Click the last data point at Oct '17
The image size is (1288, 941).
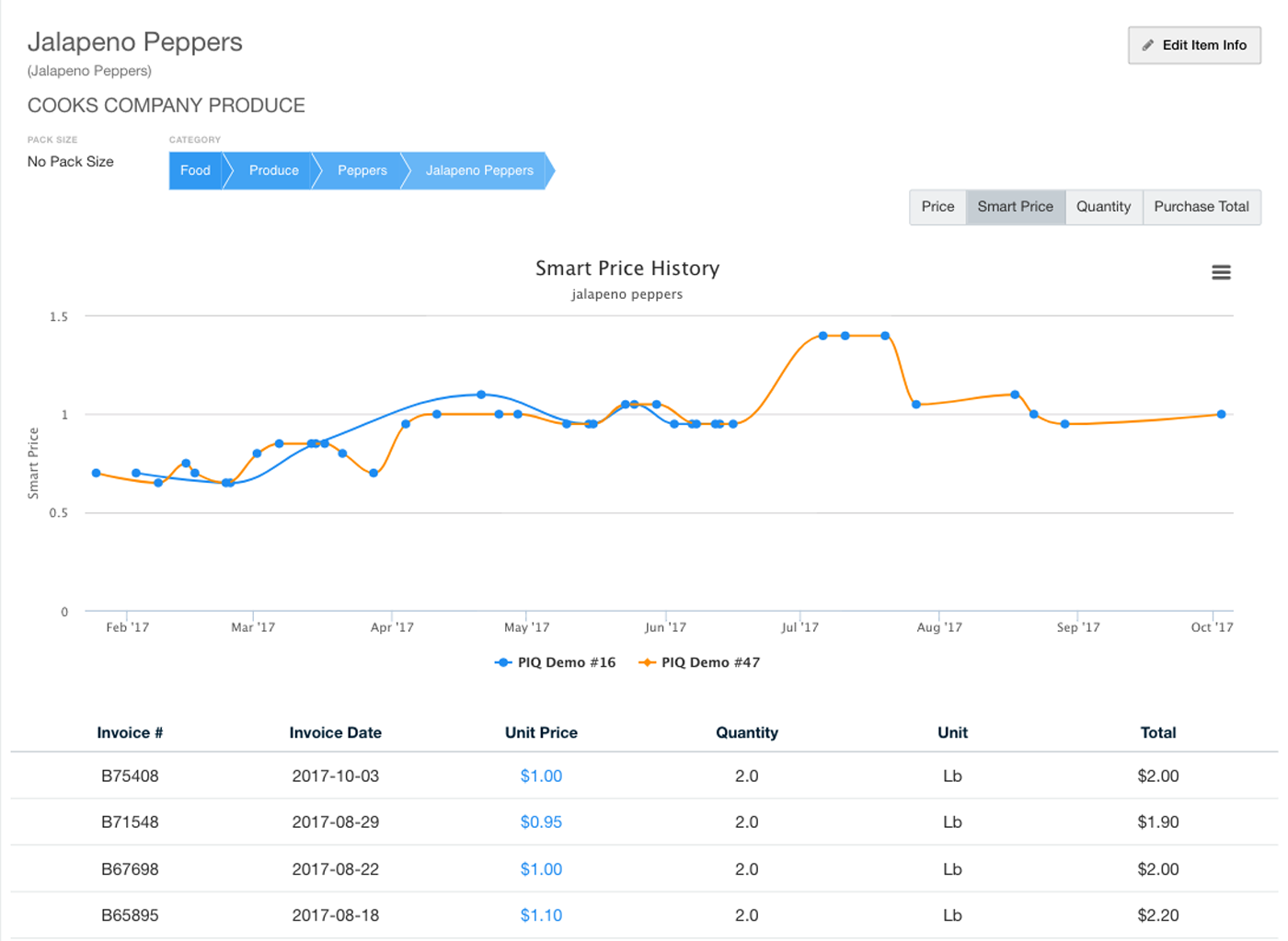click(x=1222, y=414)
